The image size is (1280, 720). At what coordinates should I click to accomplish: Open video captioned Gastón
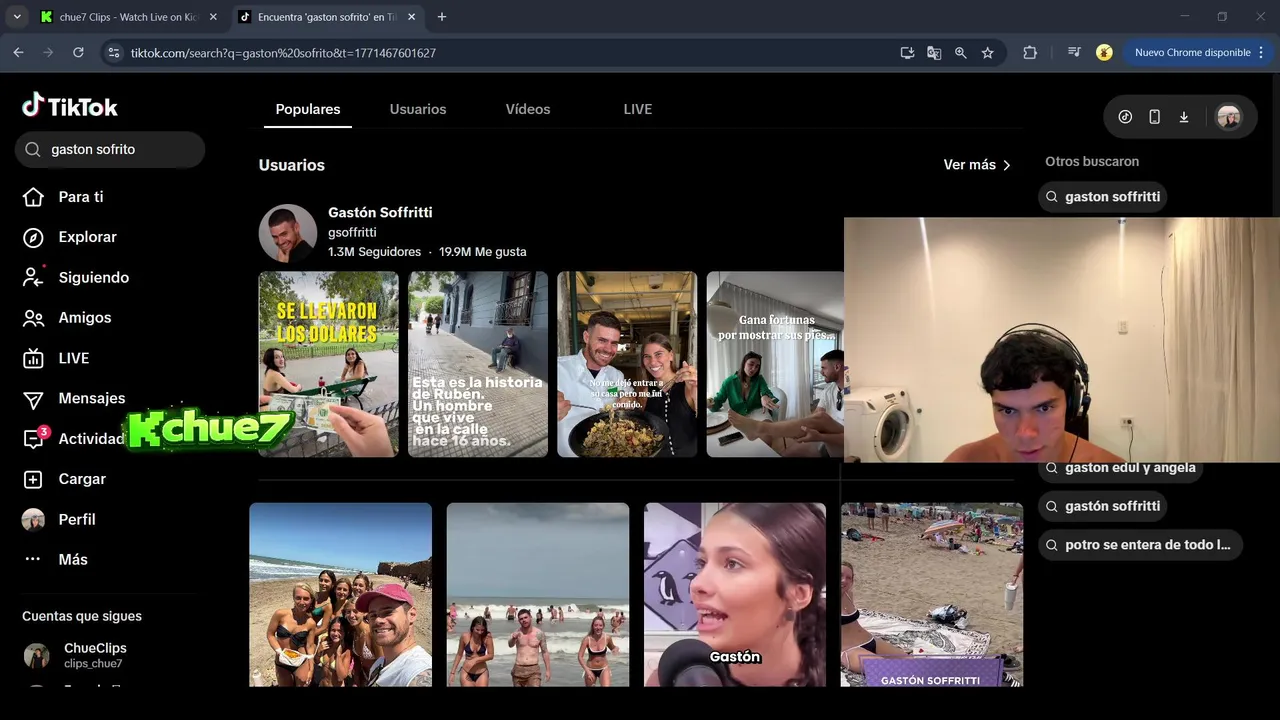tap(735, 594)
